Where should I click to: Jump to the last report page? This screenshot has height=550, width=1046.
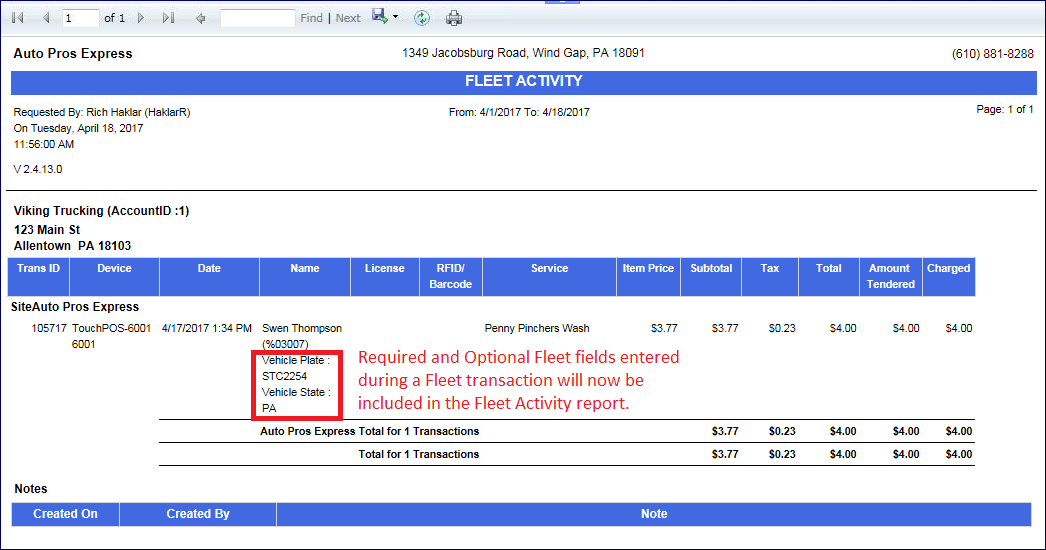[168, 18]
